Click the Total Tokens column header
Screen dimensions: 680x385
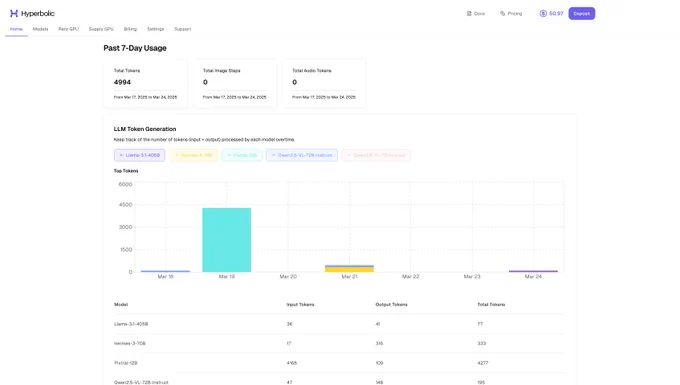tap(491, 304)
